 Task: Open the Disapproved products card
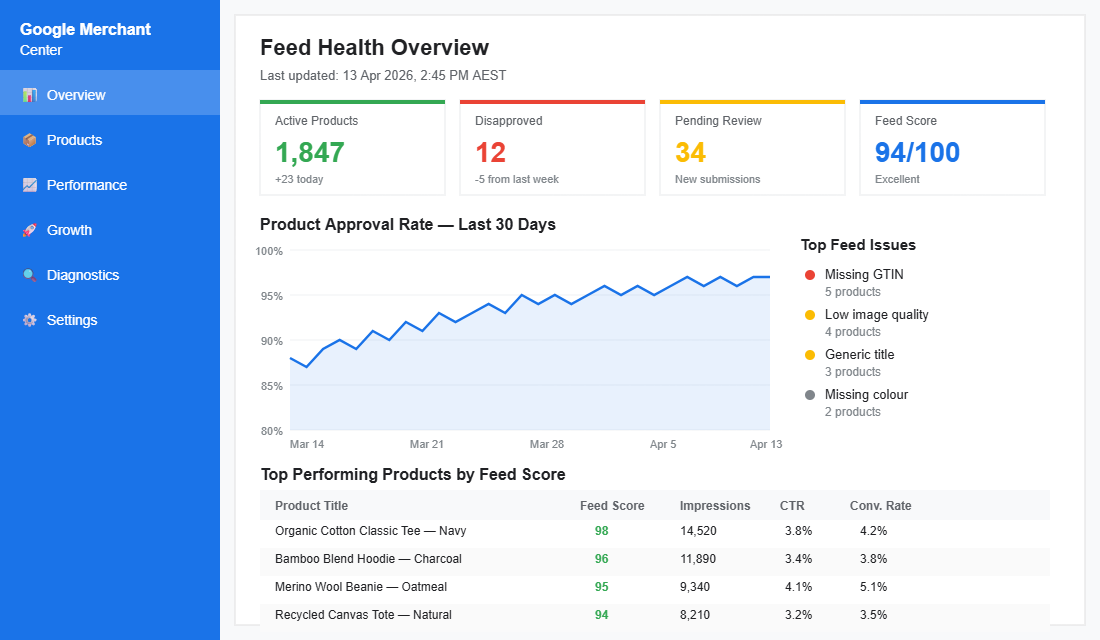click(x=552, y=147)
